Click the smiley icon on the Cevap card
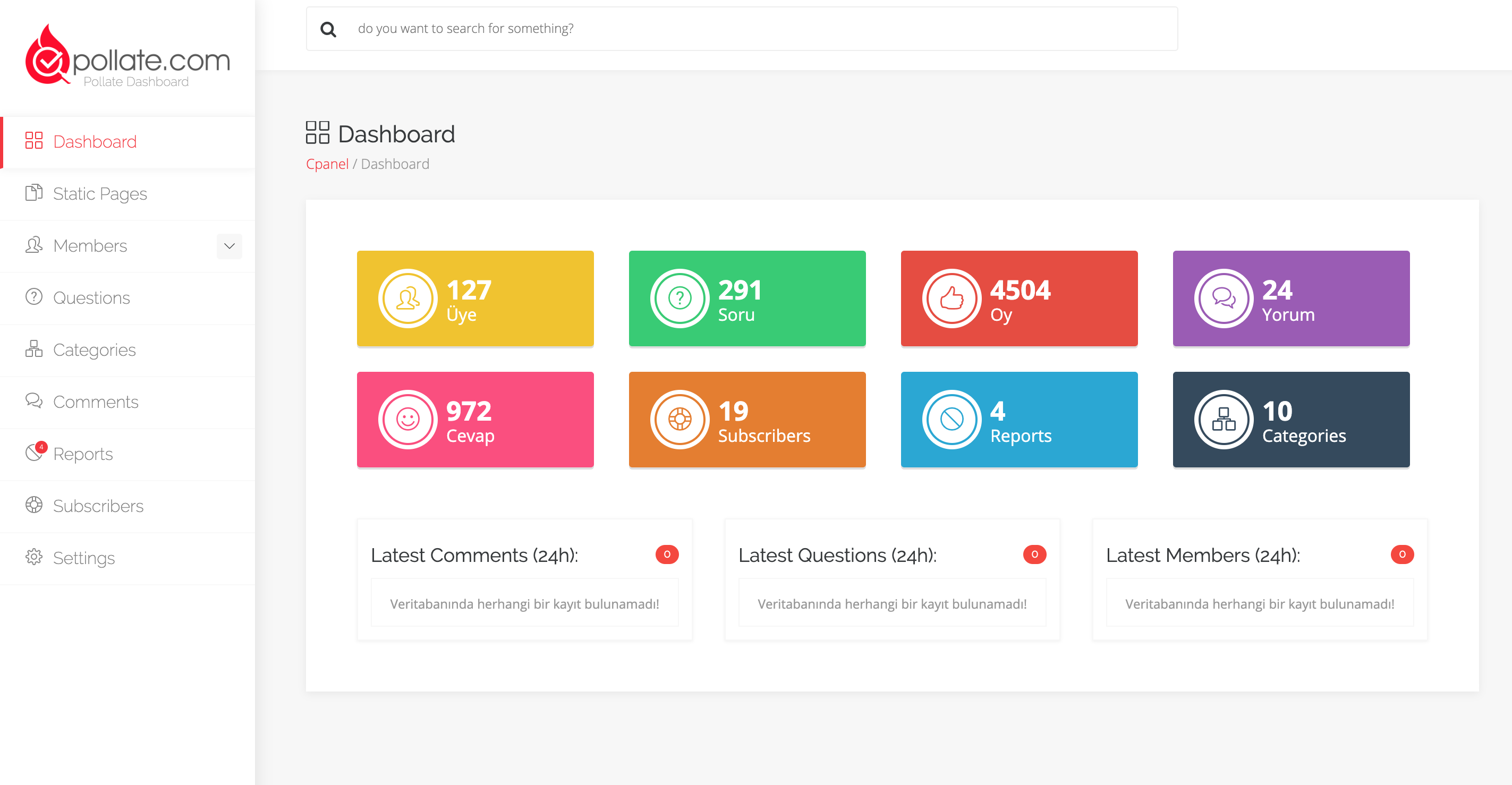The height and width of the screenshot is (785, 1512). point(409,420)
